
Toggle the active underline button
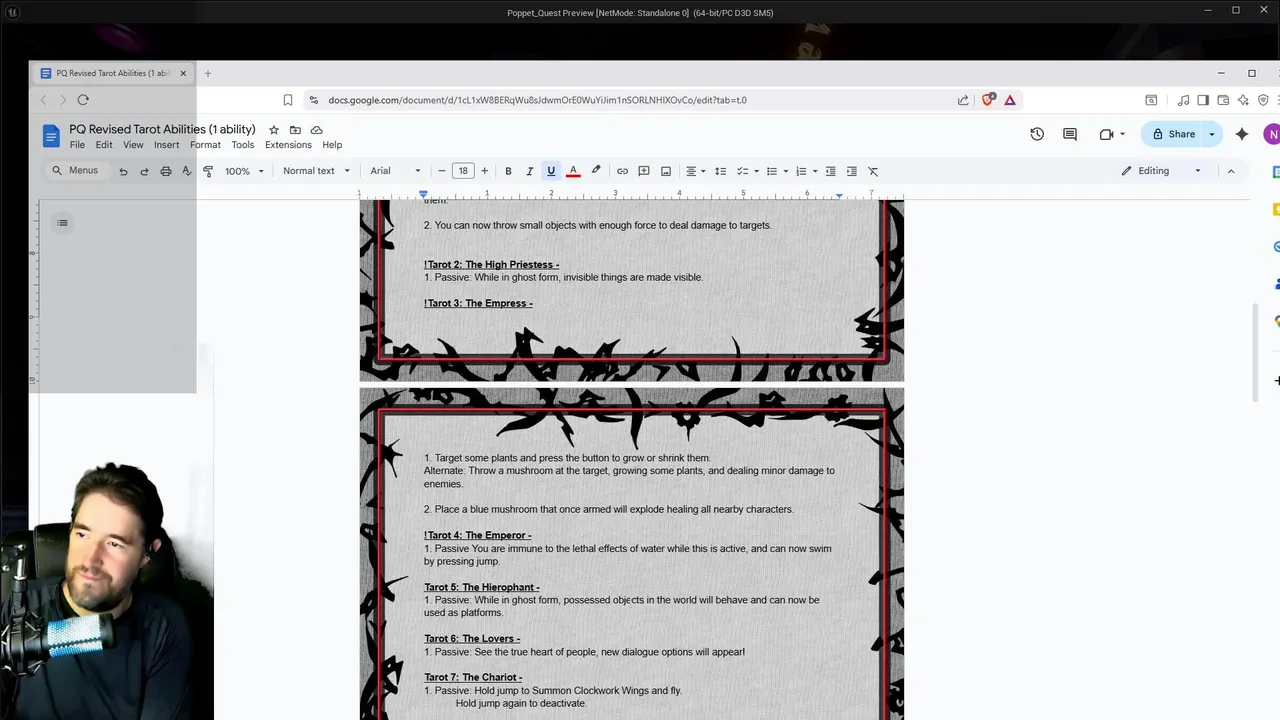pos(551,171)
